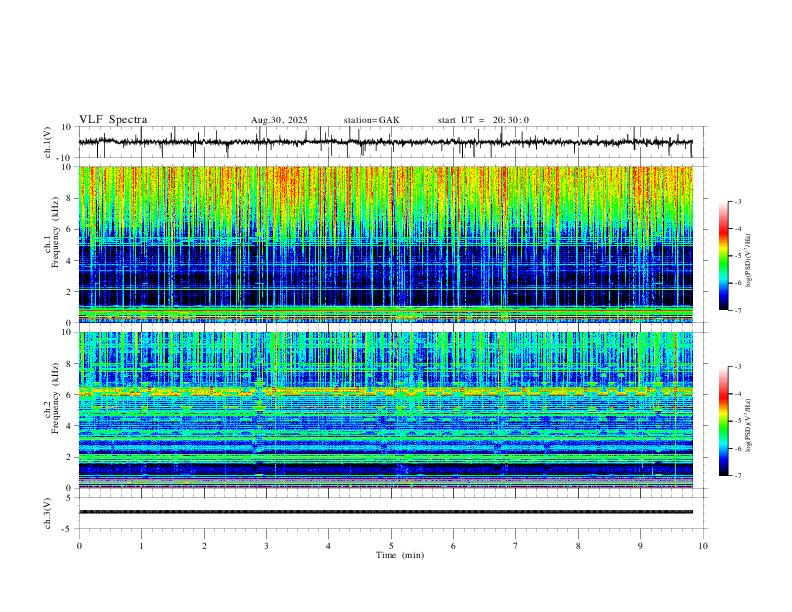The image size is (792, 612).
Task: Click the date label 'Aug.30, 2025'
Action: coord(279,120)
